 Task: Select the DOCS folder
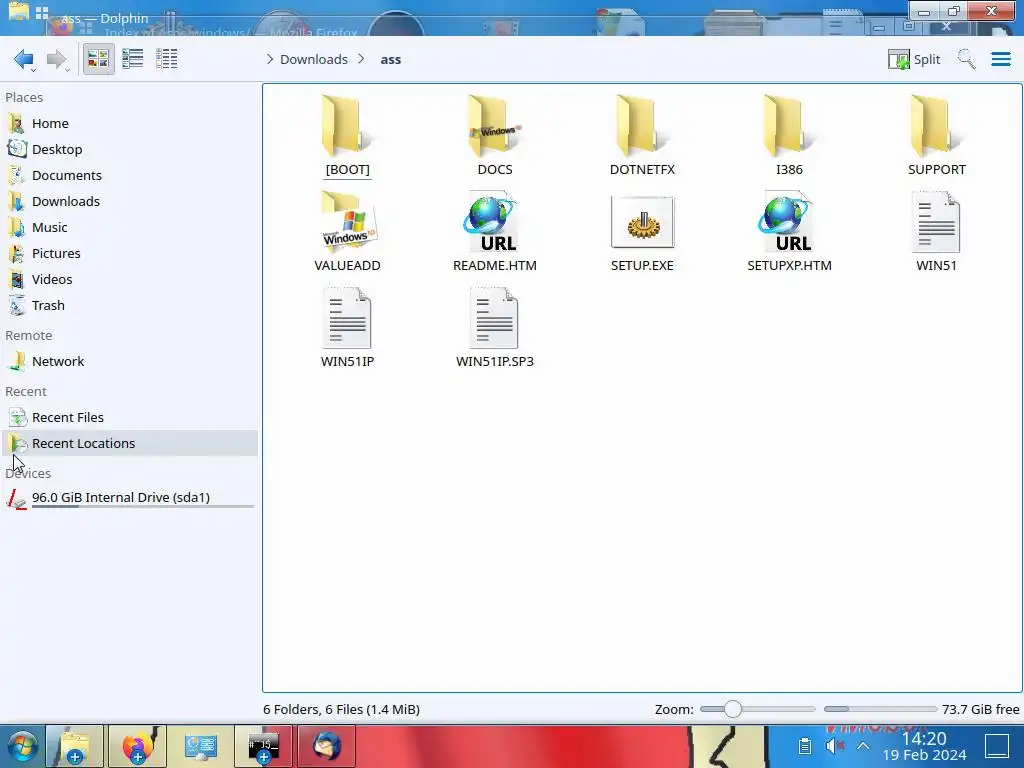pyautogui.click(x=495, y=136)
